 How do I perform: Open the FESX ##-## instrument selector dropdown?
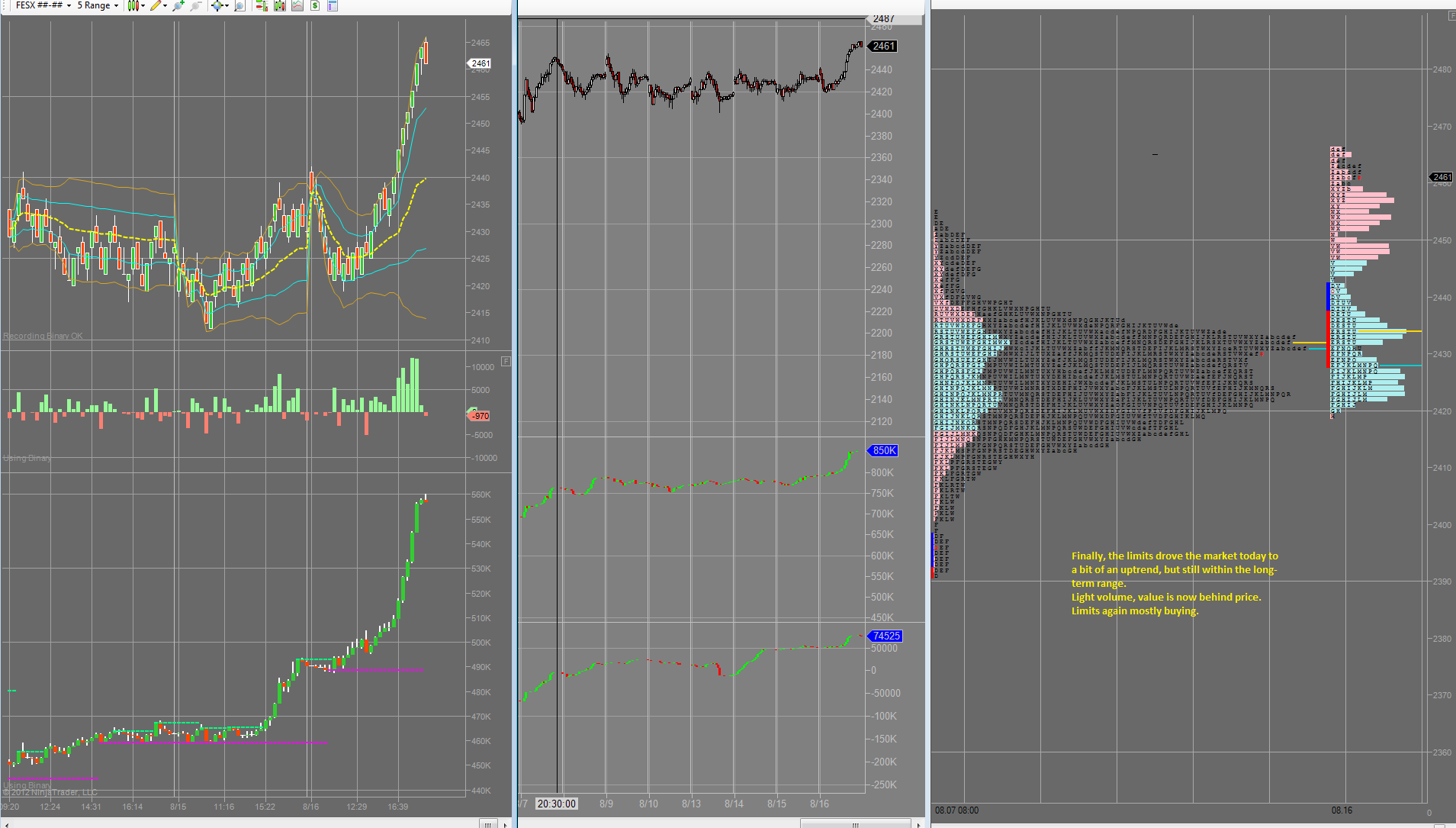click(x=43, y=5)
